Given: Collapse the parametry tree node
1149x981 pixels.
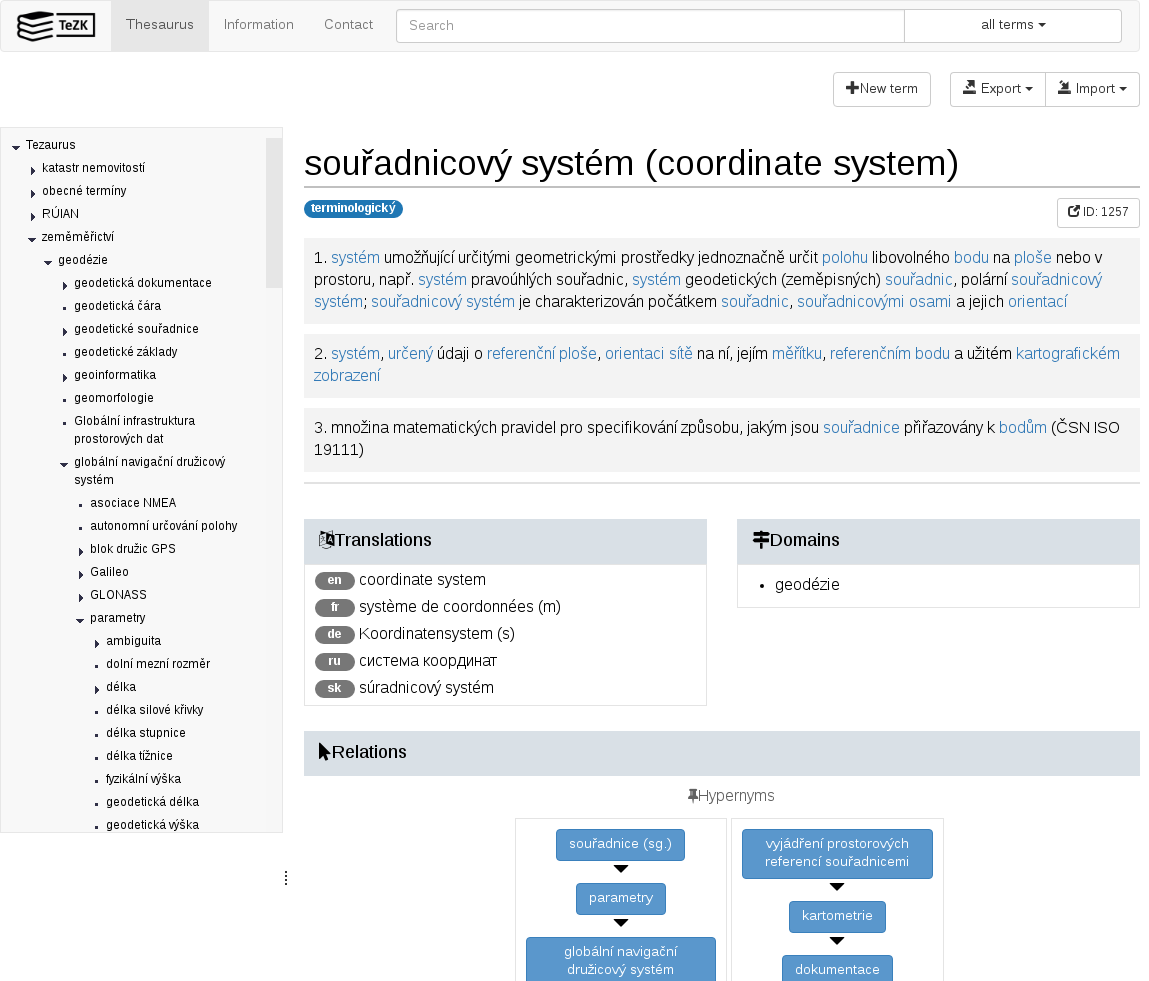Looking at the screenshot, I should coord(80,620).
